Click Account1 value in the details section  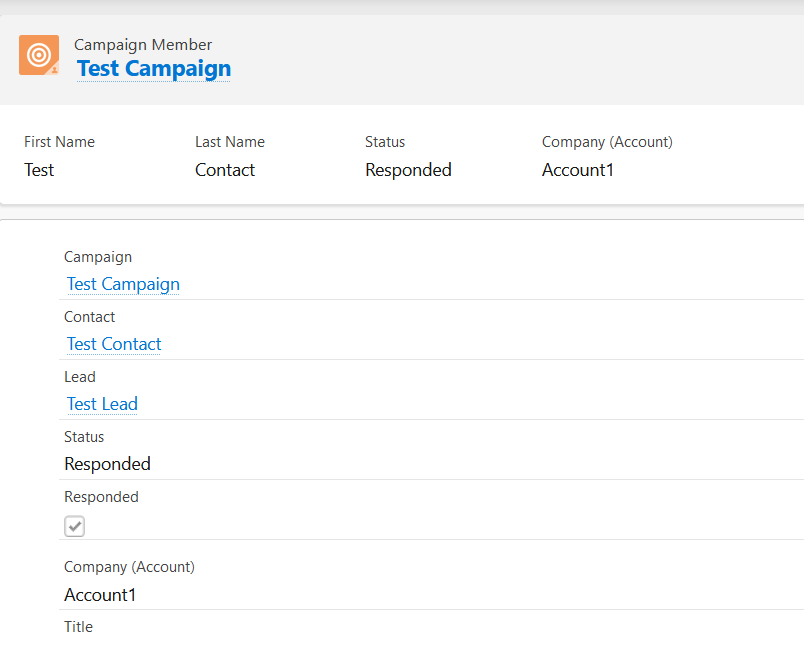[x=99, y=595]
